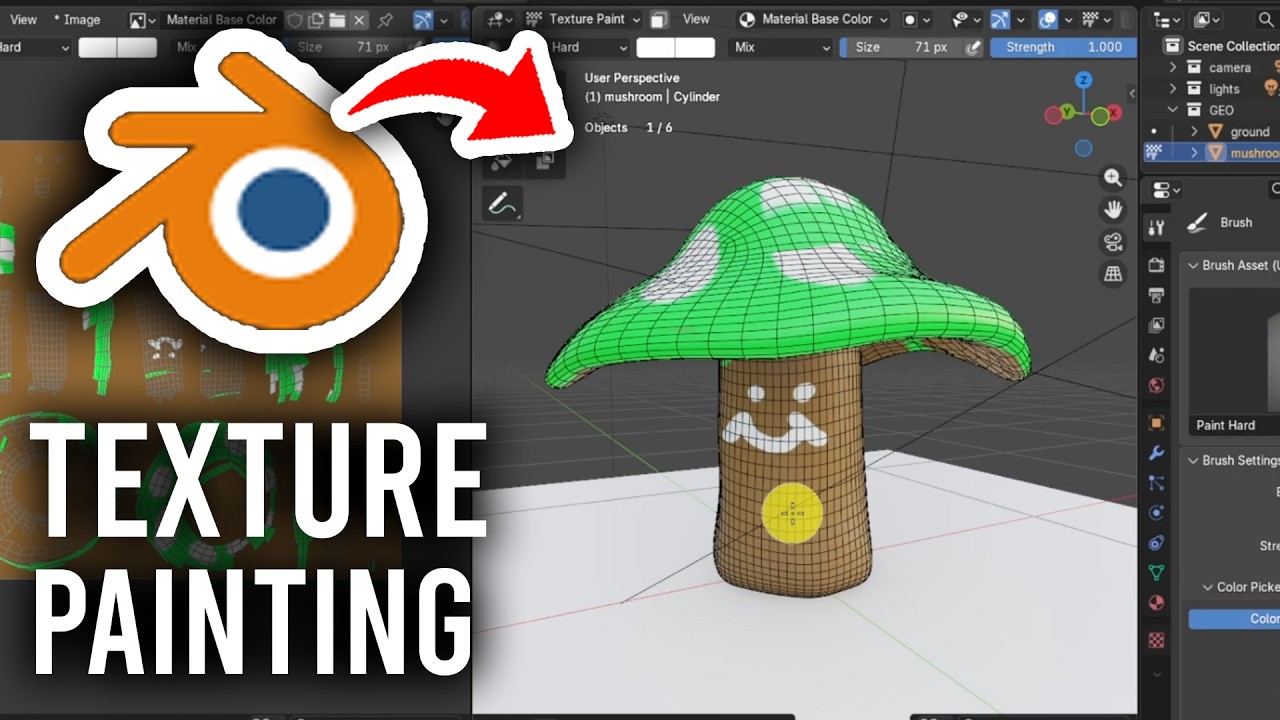
Task: Unlink image with the X icon
Action: [359, 19]
